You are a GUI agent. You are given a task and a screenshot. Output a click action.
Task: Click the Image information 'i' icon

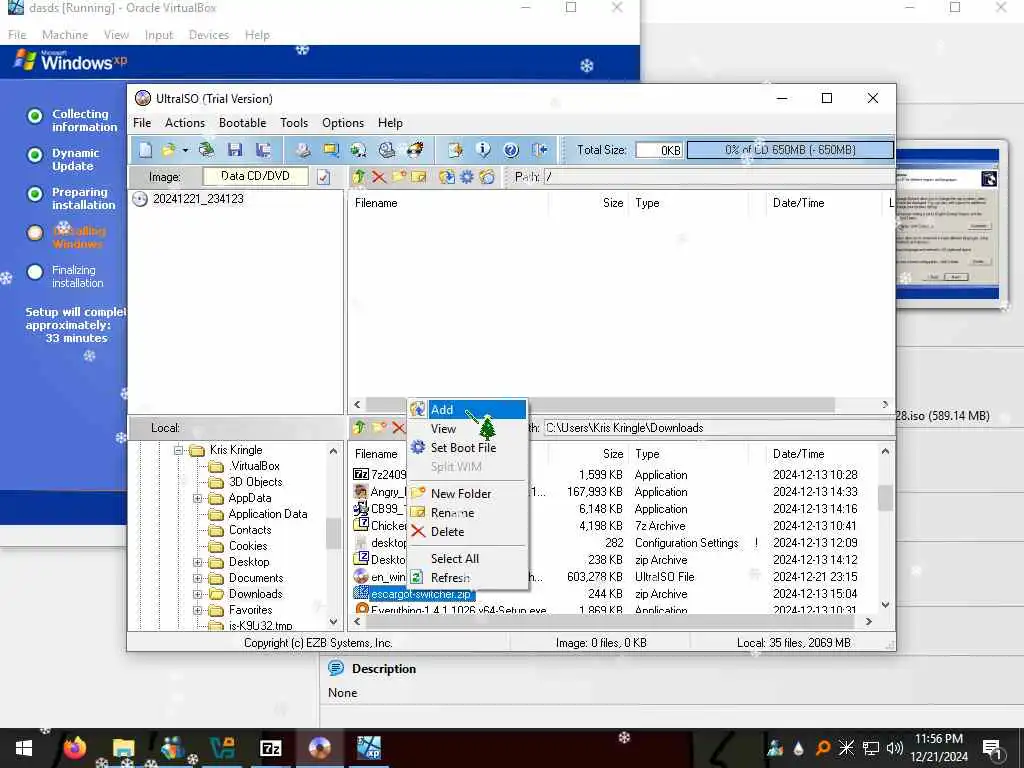(483, 150)
